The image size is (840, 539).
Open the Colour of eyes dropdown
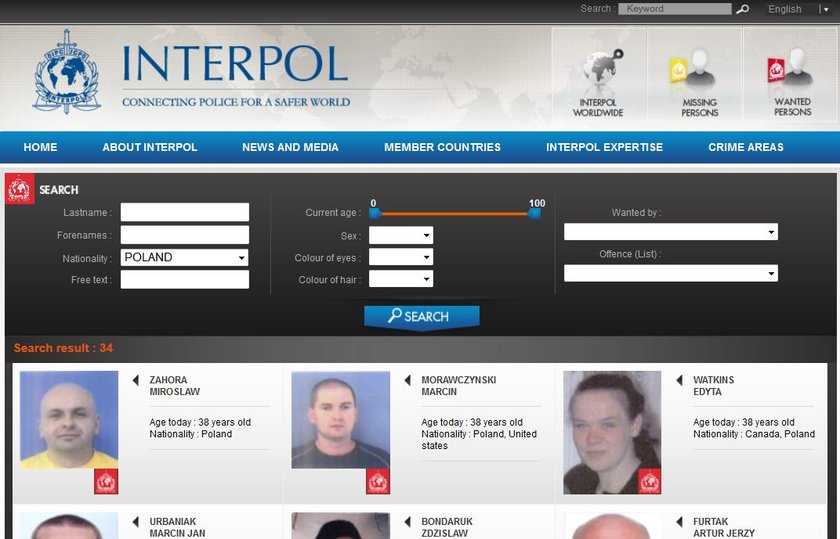[x=401, y=257]
